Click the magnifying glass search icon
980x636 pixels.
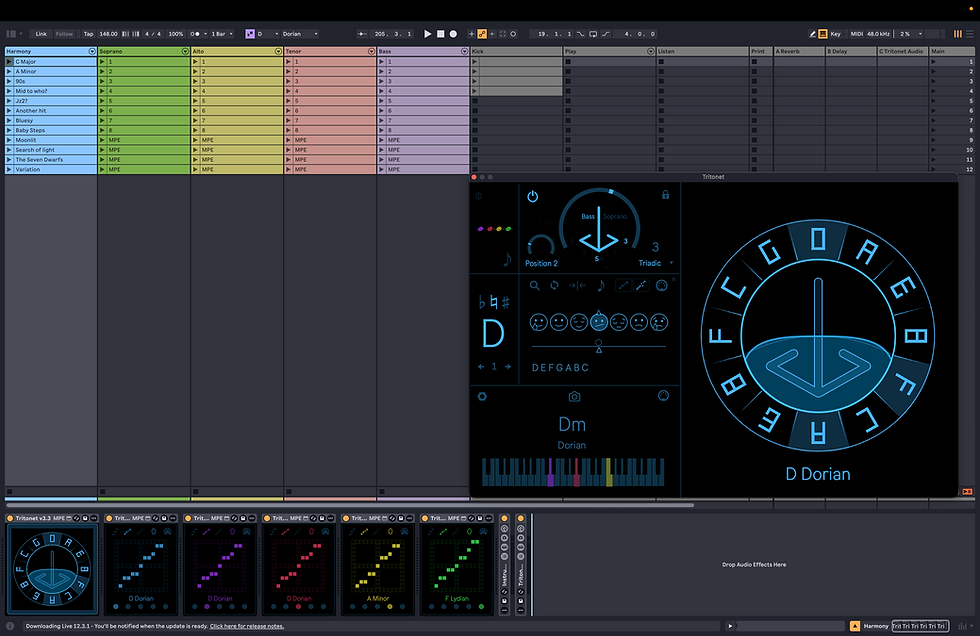click(x=535, y=286)
